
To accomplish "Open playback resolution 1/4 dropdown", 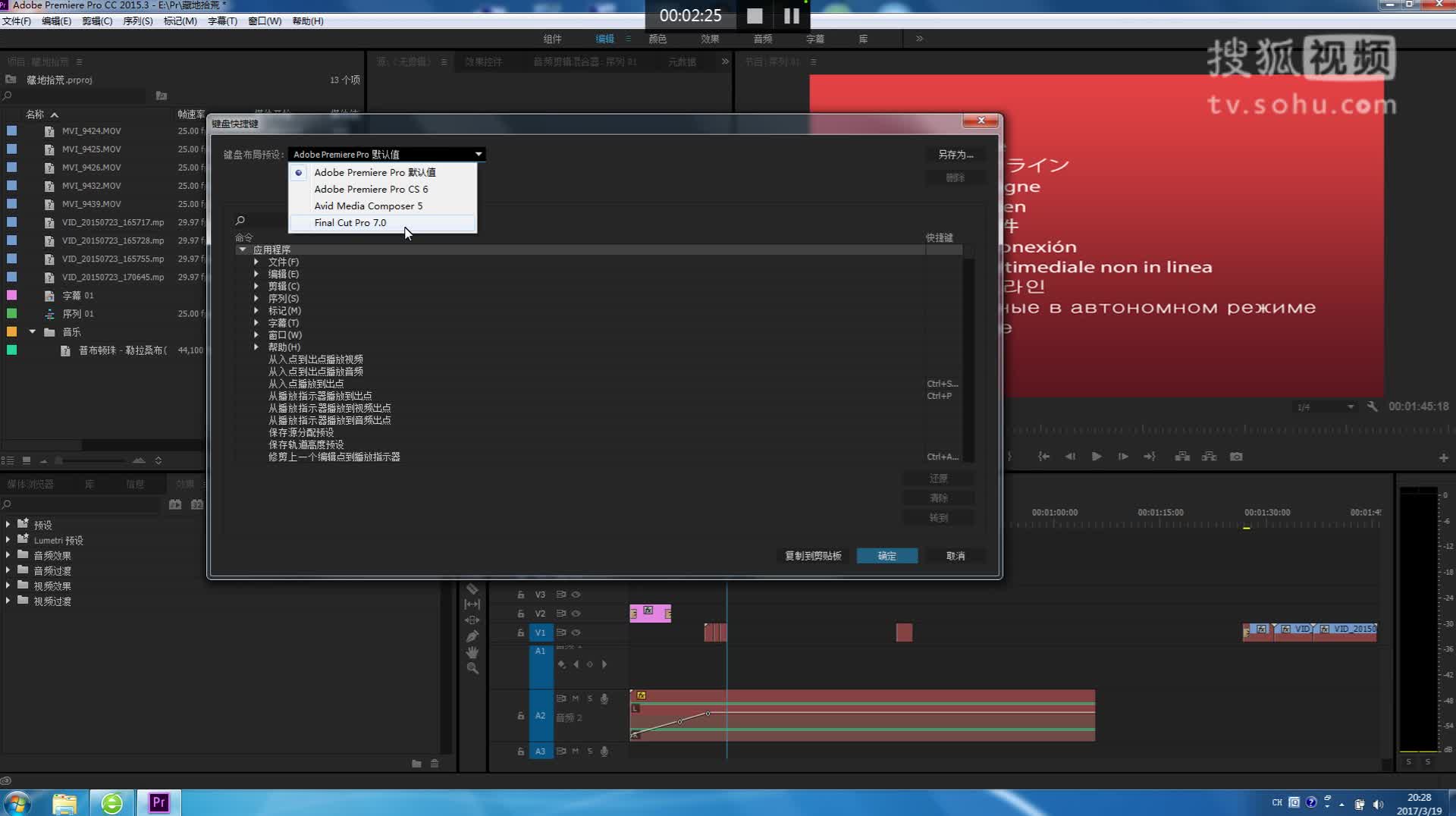I will pyautogui.click(x=1325, y=407).
